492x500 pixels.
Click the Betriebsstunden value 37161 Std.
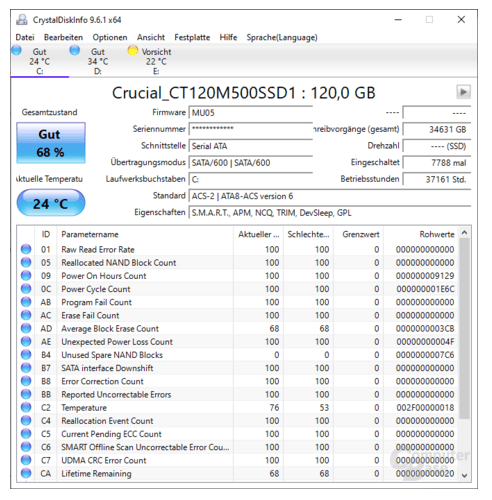coord(437,179)
